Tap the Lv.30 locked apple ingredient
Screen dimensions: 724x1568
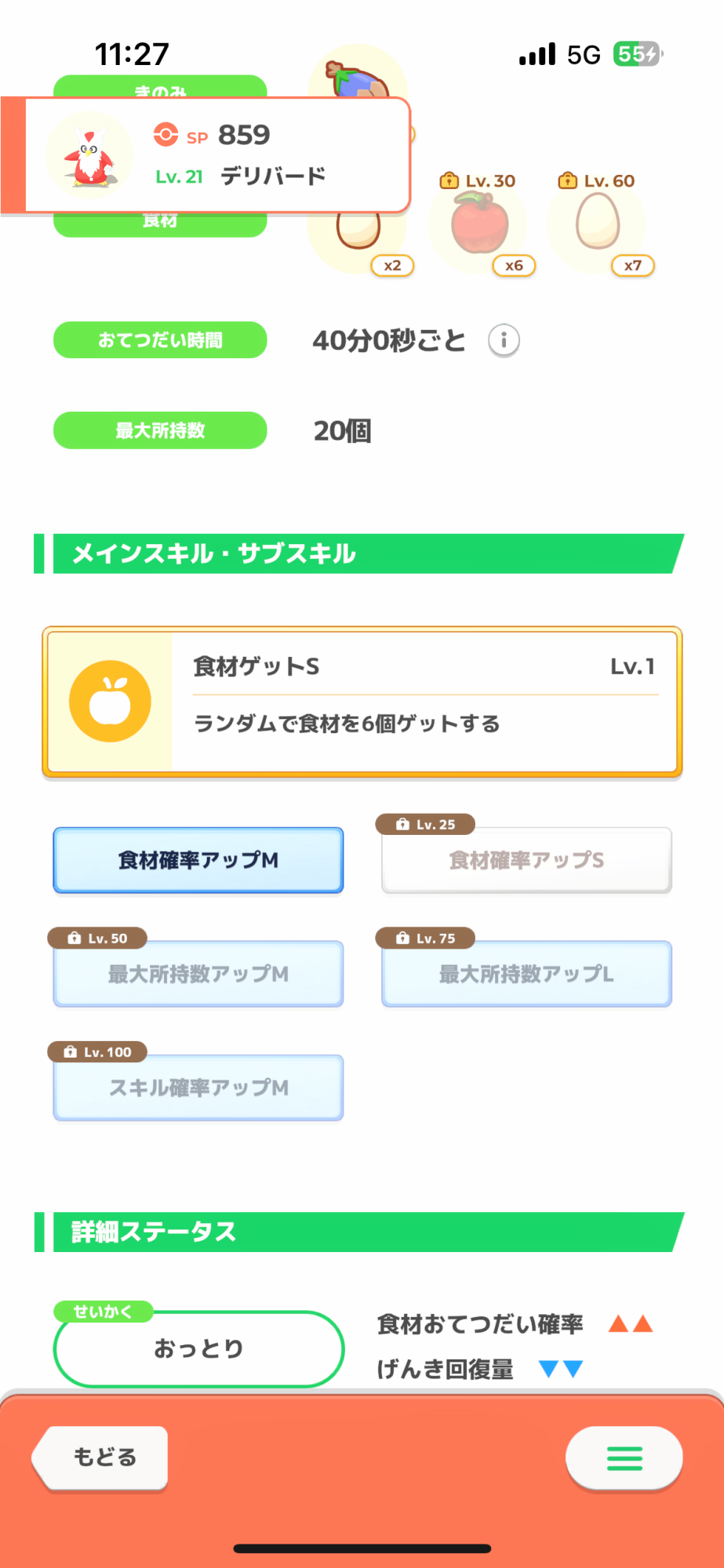pos(480,225)
